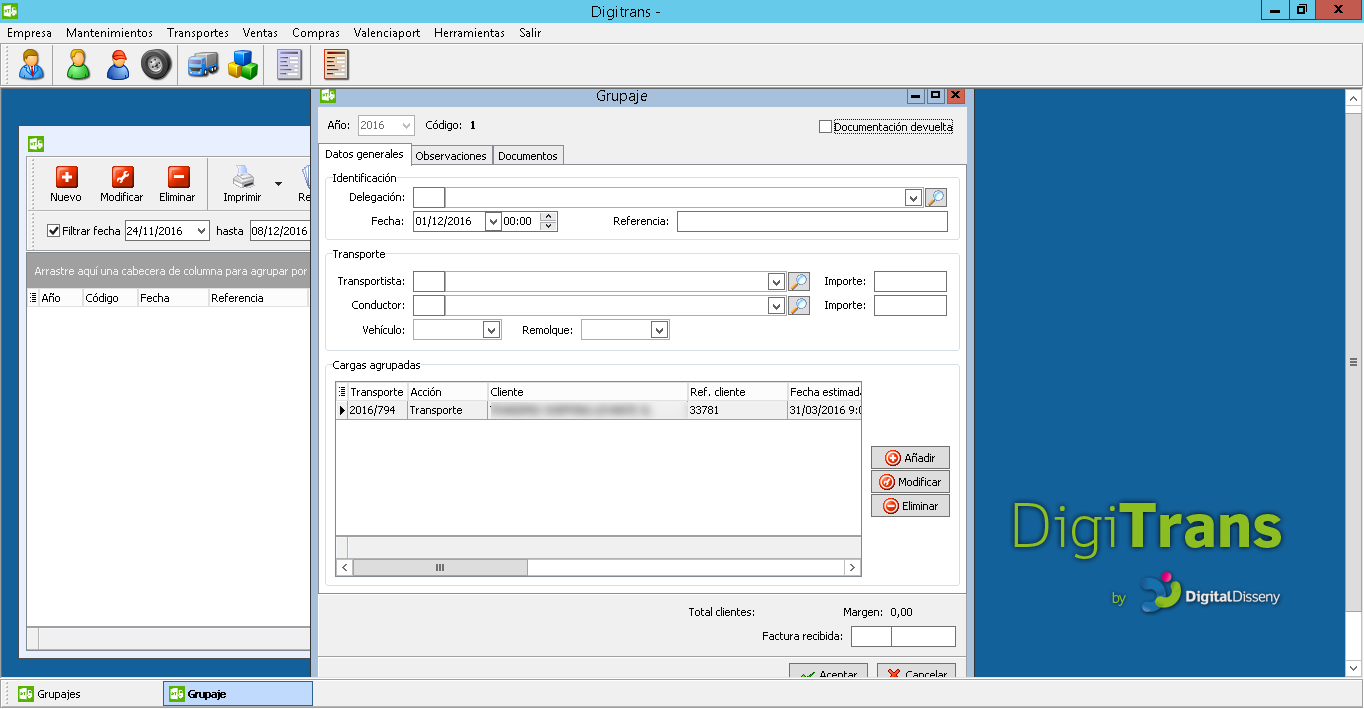Screen dimensions: 1364x709
Task: Switch to the Documentos tab
Action: [528, 156]
